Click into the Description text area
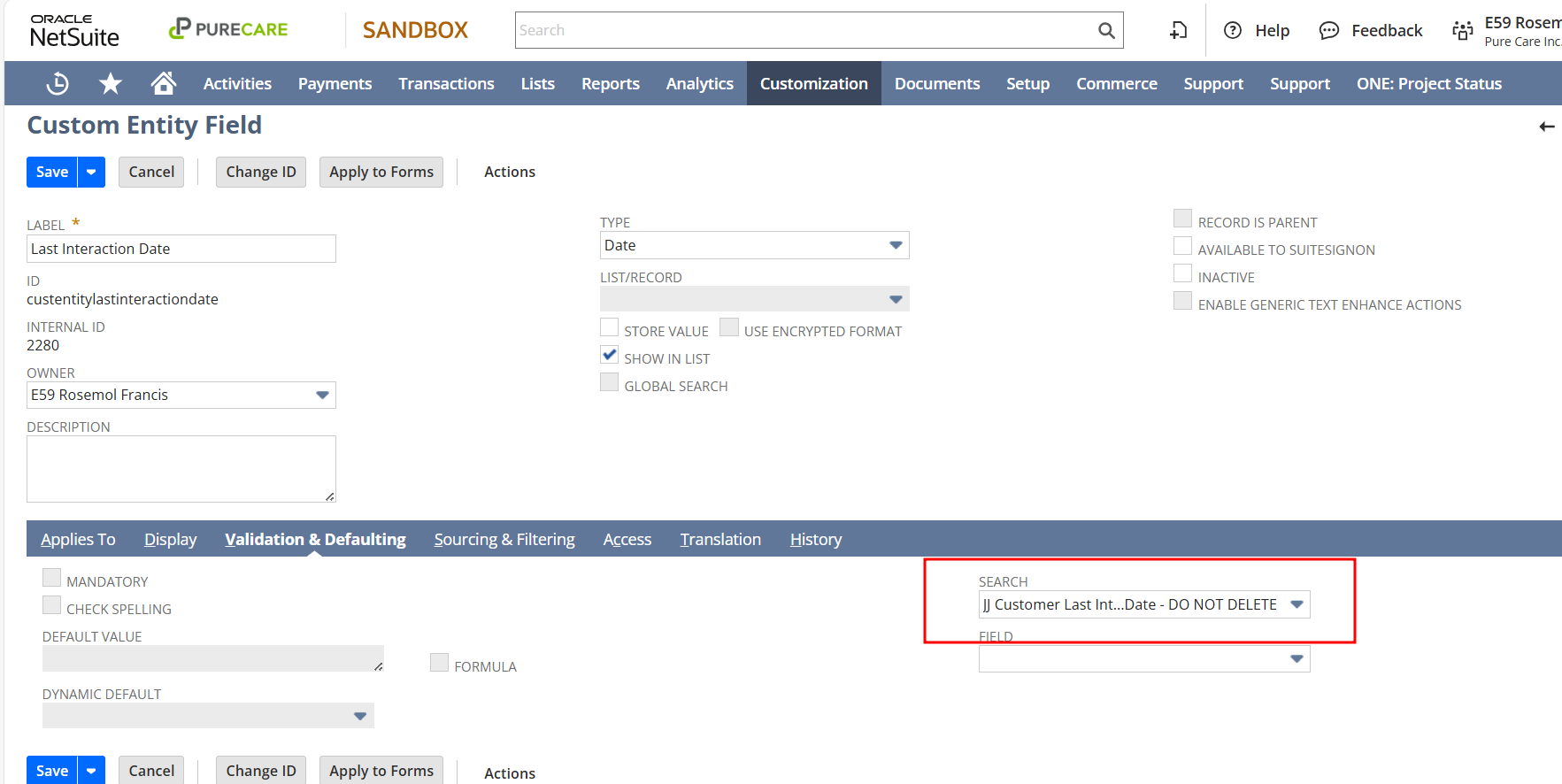The width and height of the screenshot is (1562, 784). click(x=181, y=468)
